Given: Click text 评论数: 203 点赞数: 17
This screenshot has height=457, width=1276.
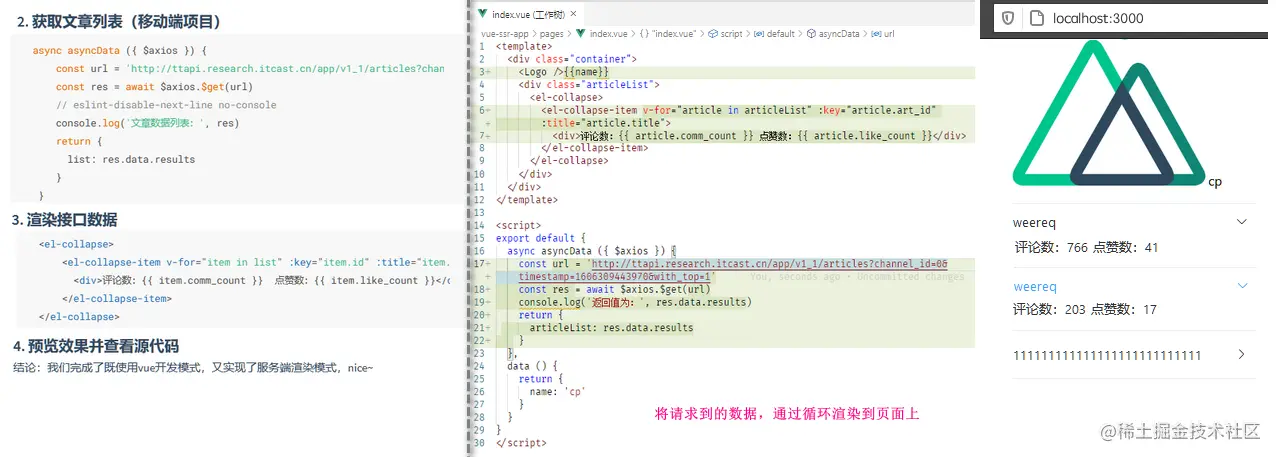Looking at the screenshot, I should 1085,310.
